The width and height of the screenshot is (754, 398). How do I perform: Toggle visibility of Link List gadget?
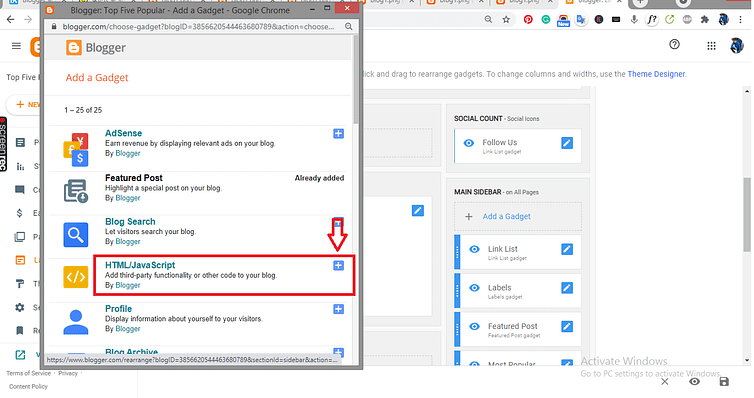point(474,249)
